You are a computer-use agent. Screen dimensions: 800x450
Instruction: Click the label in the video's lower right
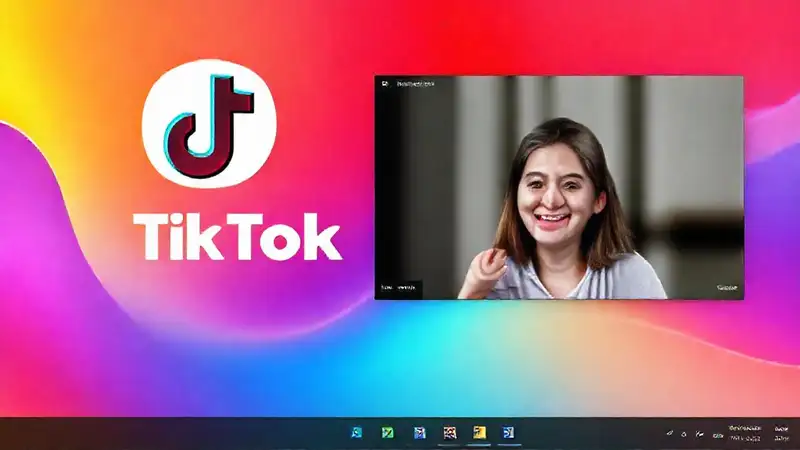[727, 288]
